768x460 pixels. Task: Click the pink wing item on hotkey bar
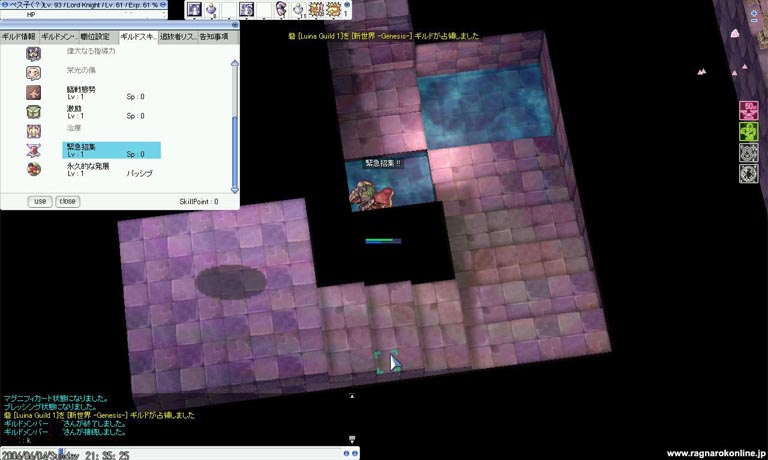click(281, 9)
